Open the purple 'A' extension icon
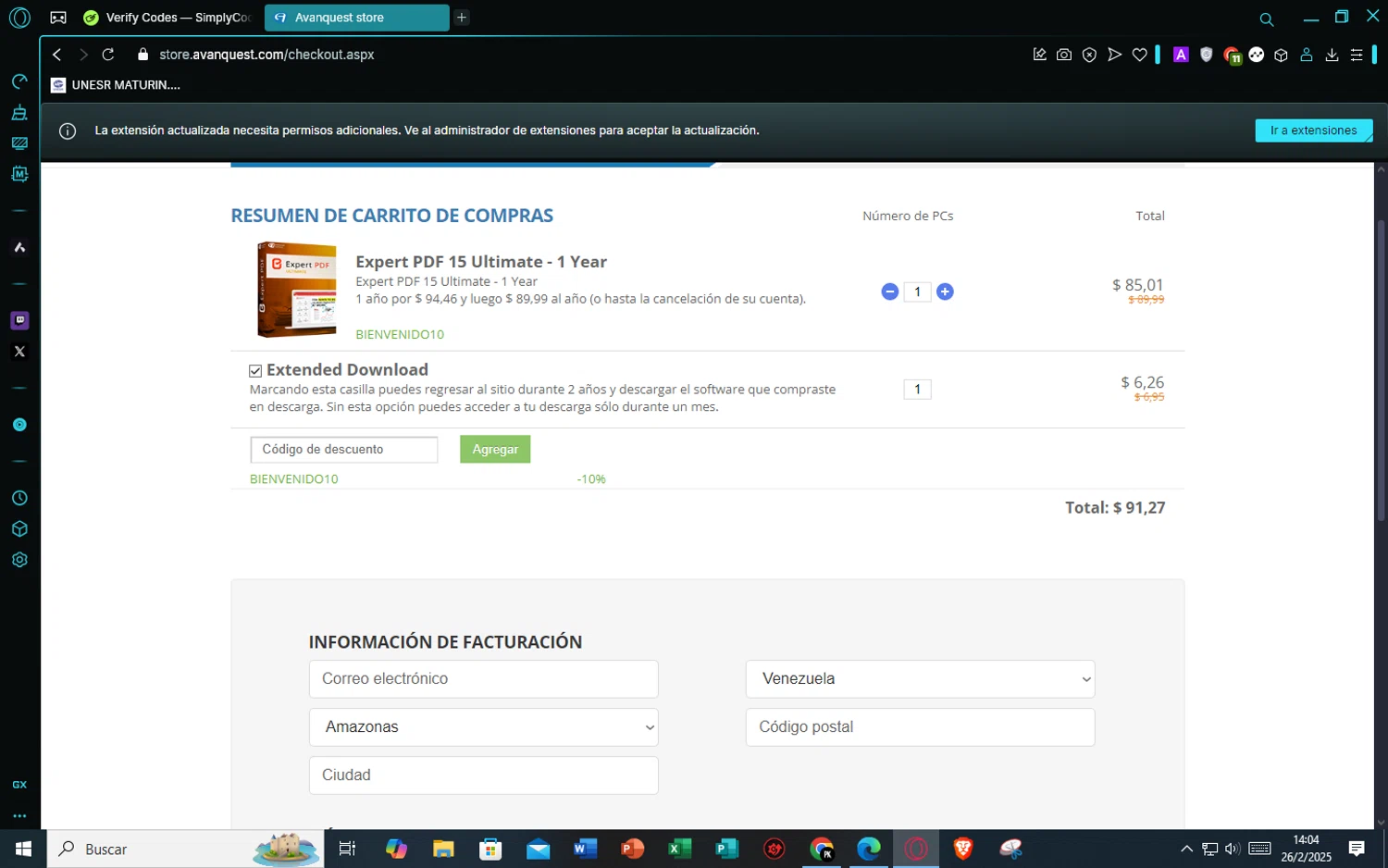Viewport: 1388px width, 868px height. 1181,55
